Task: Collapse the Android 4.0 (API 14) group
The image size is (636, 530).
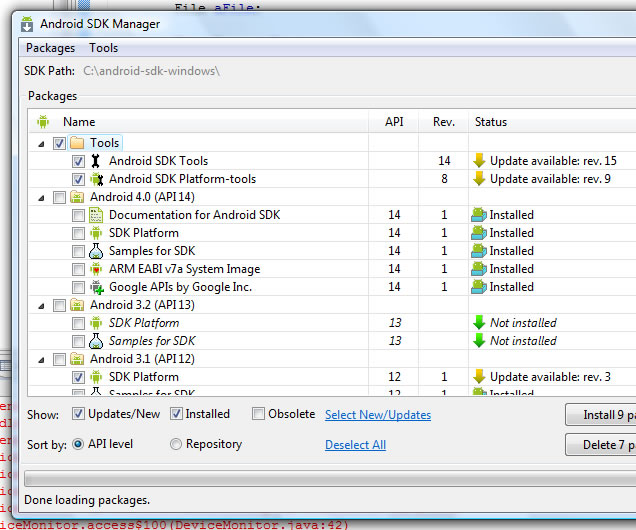Action: point(42,197)
